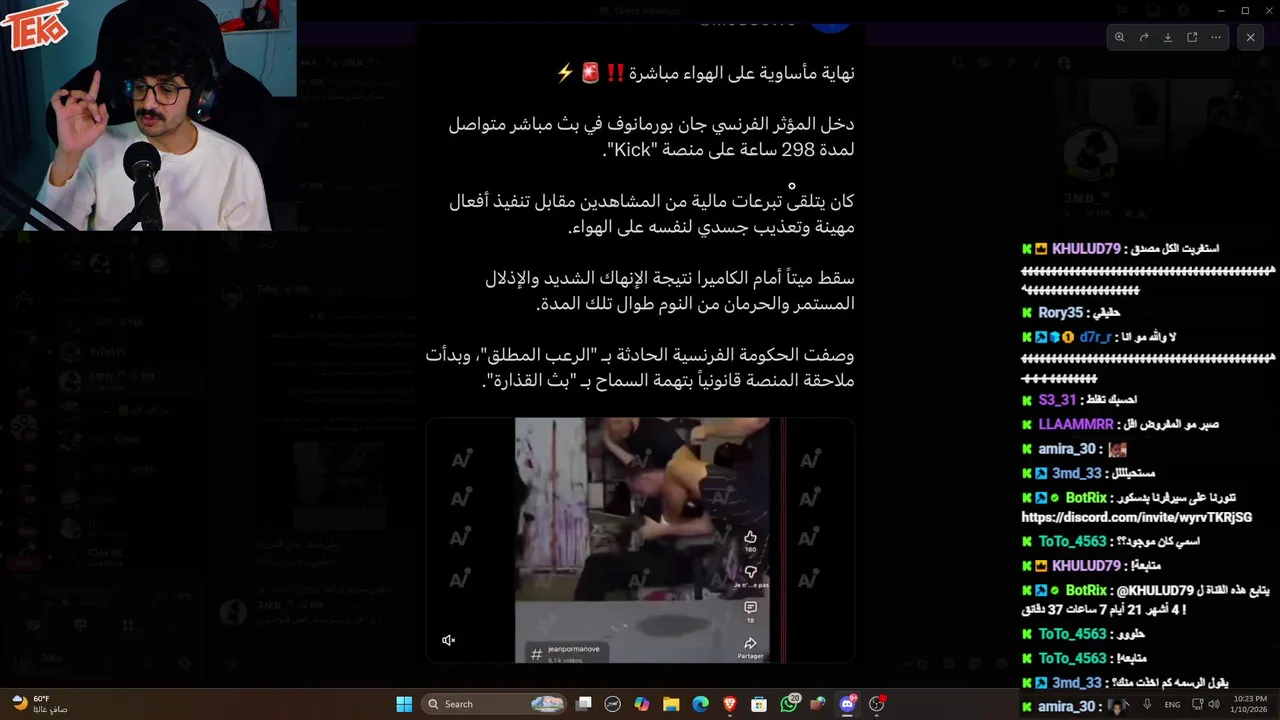Click the Arabic headline paragraph with siren emoji
1280x720 pixels.
pyautogui.click(x=705, y=72)
